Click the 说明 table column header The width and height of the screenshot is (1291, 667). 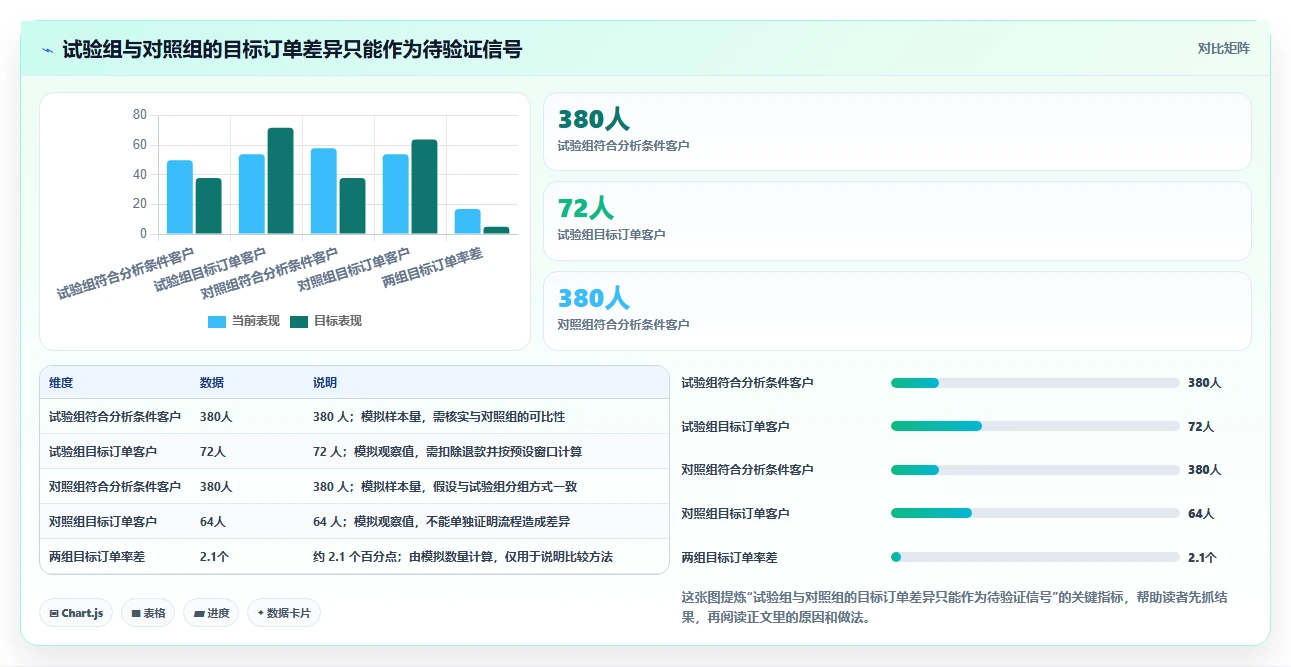point(325,383)
